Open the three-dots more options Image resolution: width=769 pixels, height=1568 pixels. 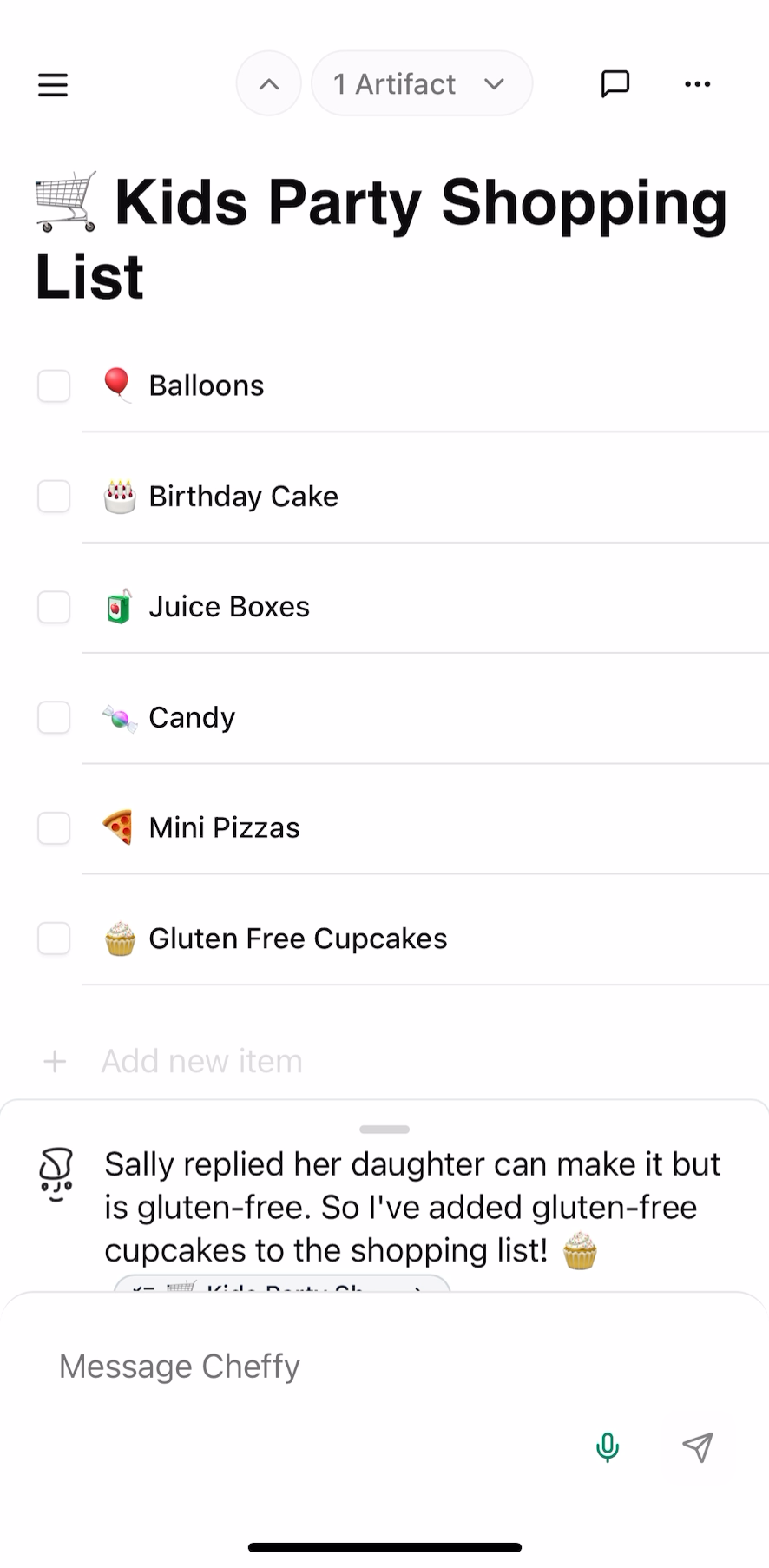pos(697,84)
